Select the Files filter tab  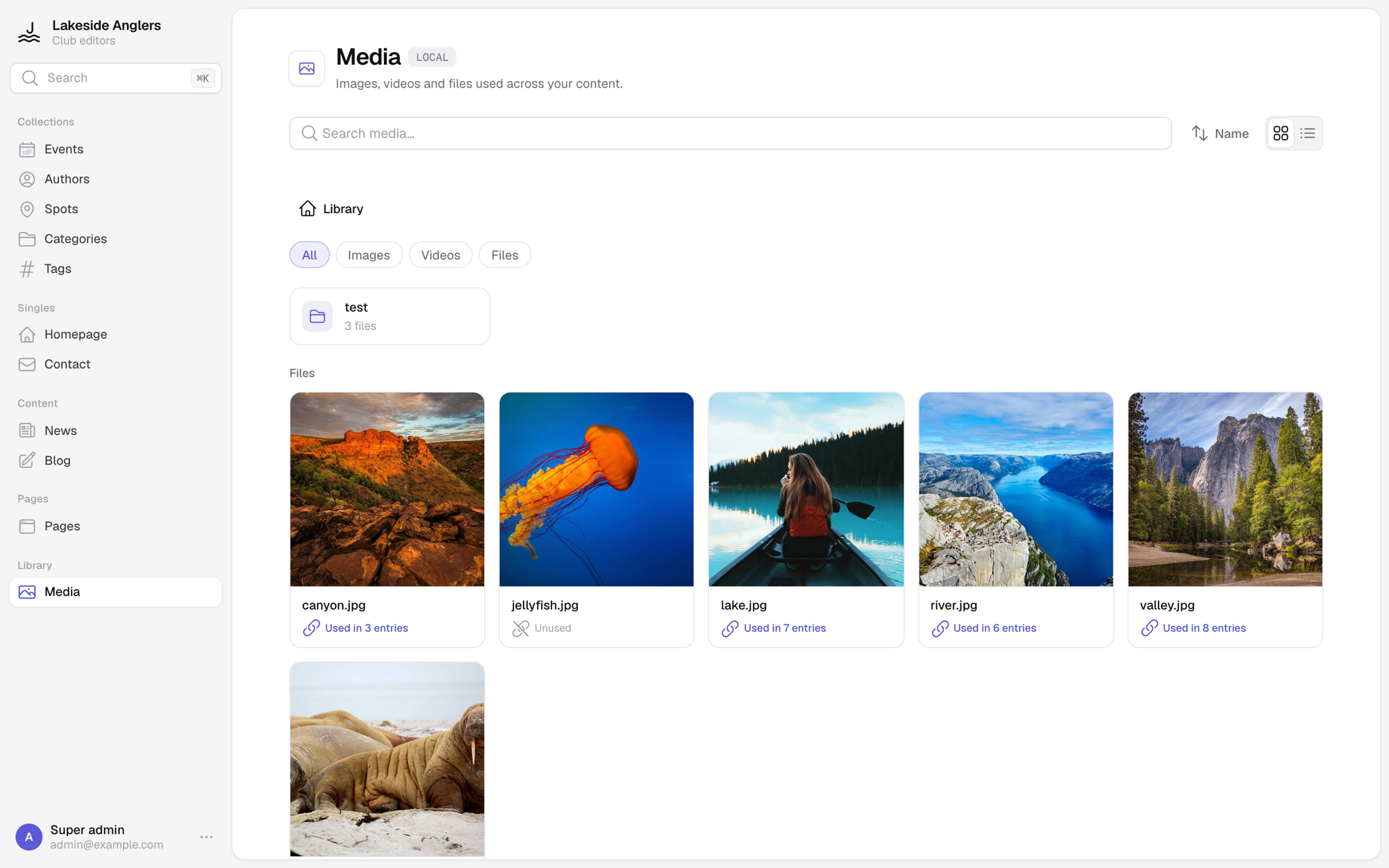click(x=504, y=255)
